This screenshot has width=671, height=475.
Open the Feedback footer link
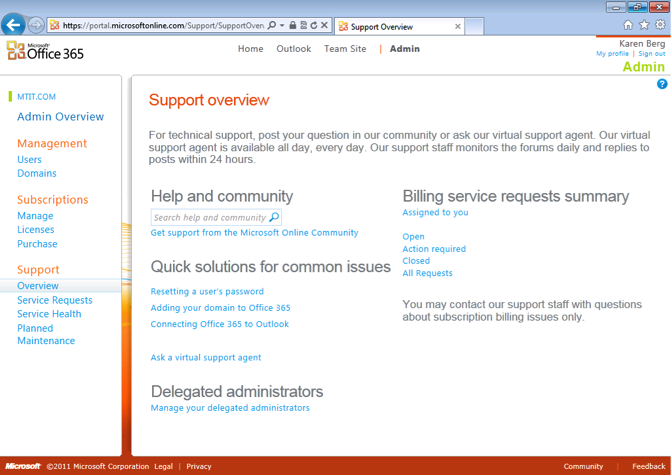click(648, 466)
